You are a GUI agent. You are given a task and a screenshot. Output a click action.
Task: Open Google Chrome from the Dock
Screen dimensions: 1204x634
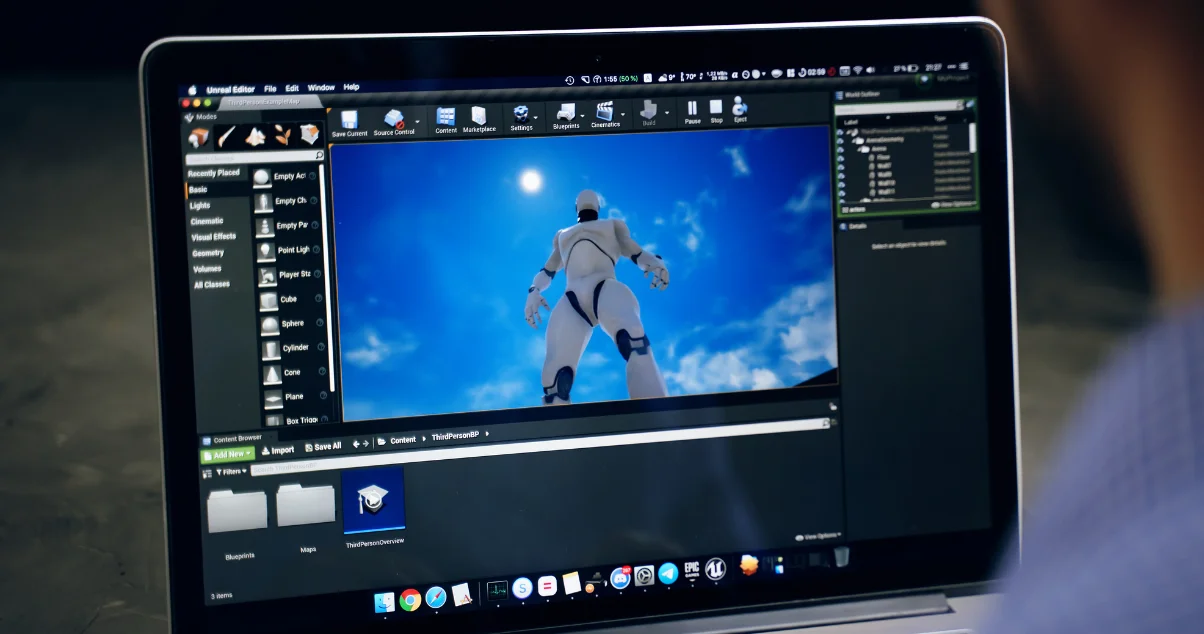(x=410, y=599)
